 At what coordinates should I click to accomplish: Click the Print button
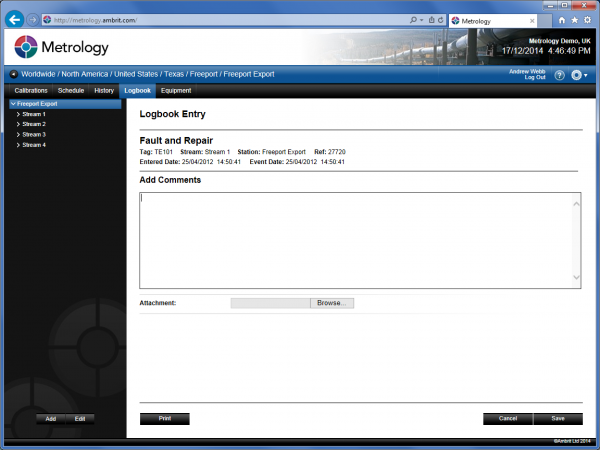pyautogui.click(x=165, y=419)
